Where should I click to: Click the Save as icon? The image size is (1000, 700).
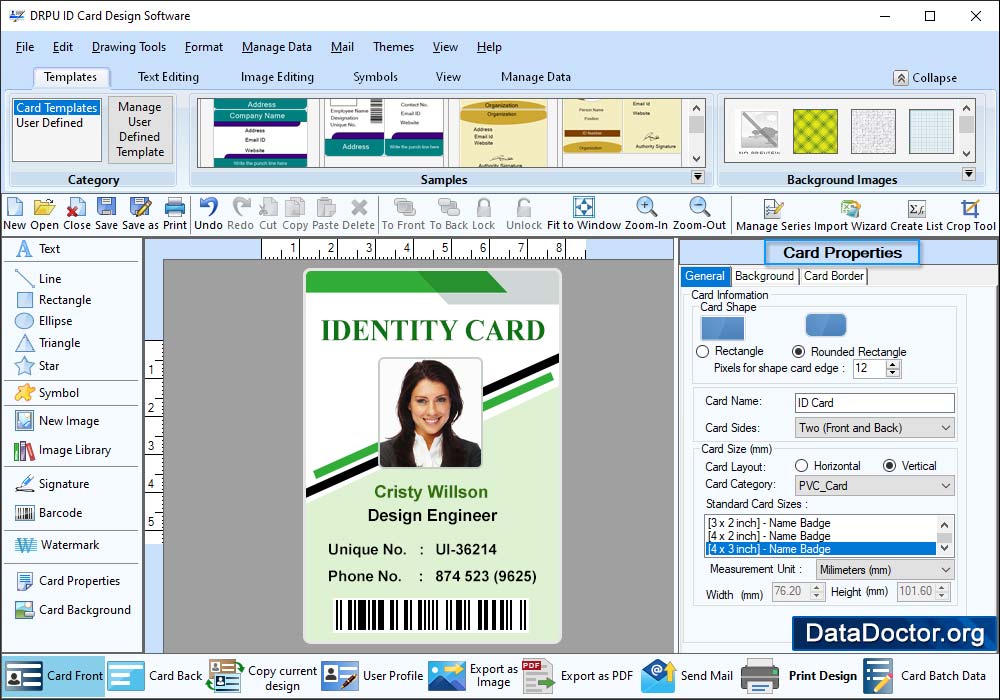point(140,208)
